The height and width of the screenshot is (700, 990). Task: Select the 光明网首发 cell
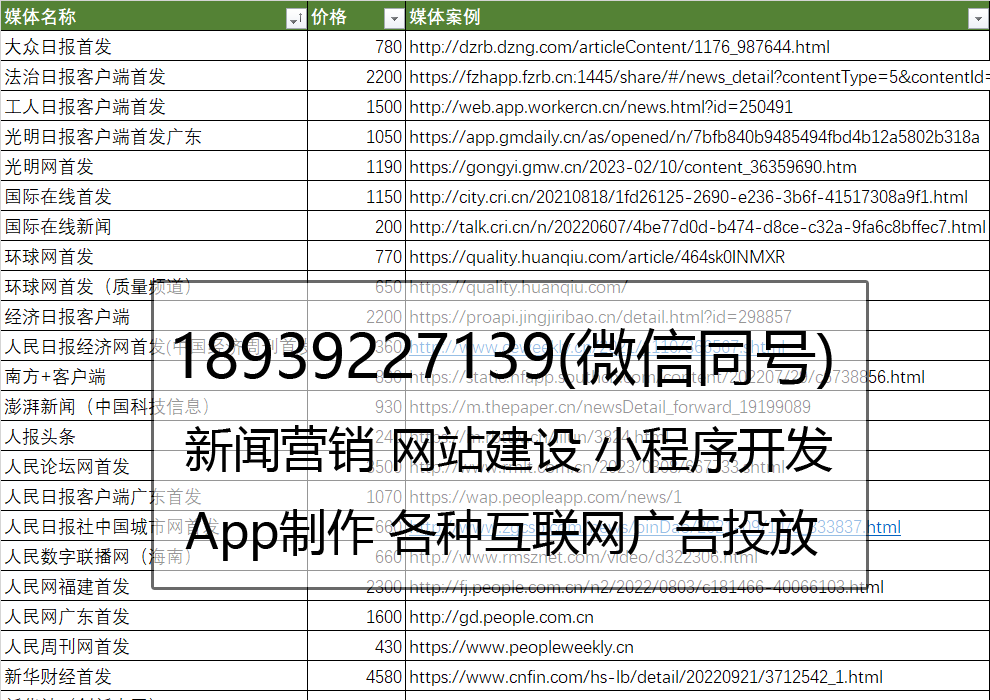point(154,166)
